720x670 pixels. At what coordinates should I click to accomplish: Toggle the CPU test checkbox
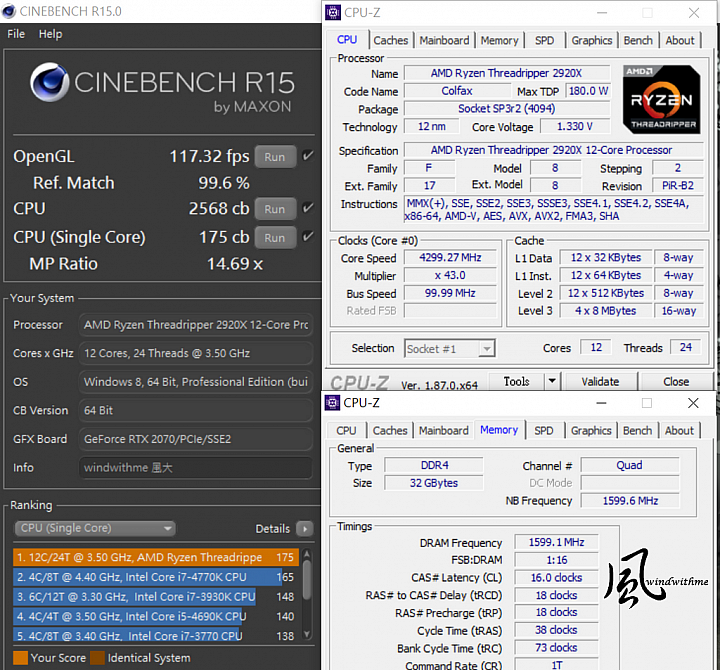click(308, 208)
